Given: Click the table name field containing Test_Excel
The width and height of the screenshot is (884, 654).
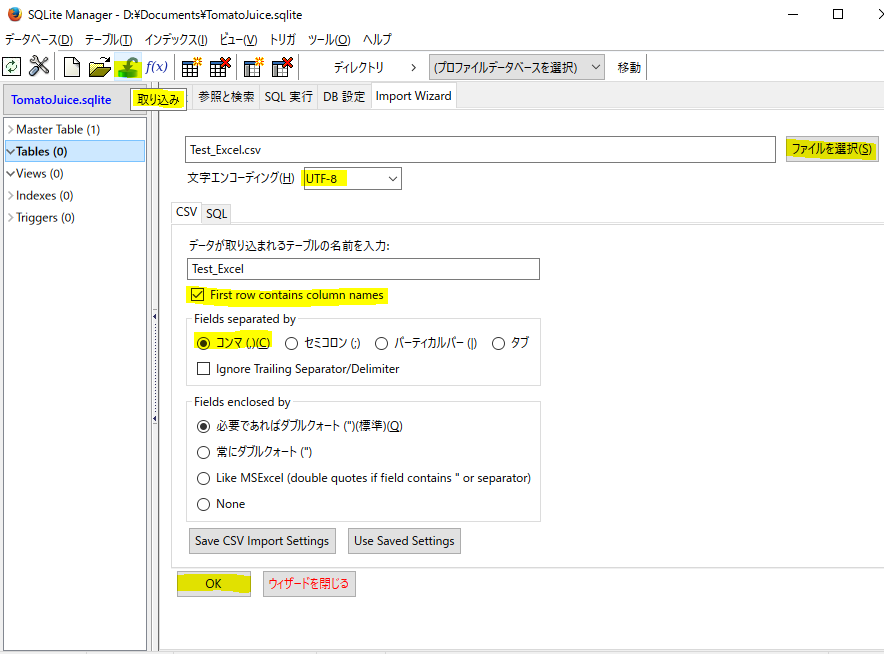Looking at the screenshot, I should click(x=363, y=268).
